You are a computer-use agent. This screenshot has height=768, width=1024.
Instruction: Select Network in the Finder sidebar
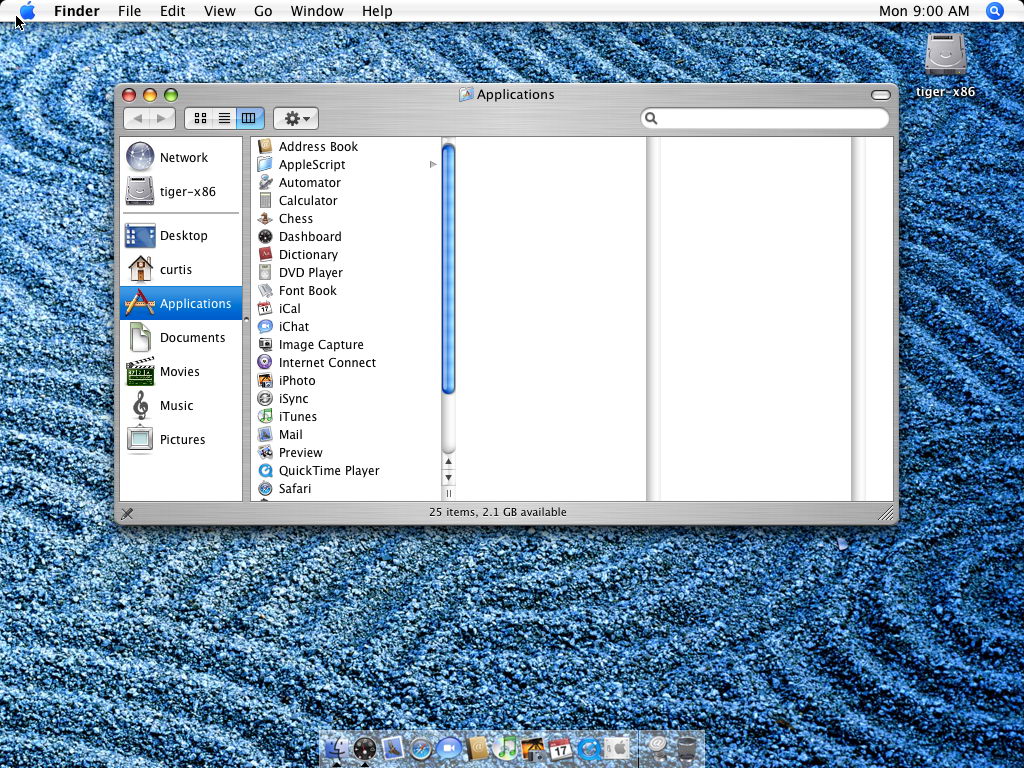181,157
